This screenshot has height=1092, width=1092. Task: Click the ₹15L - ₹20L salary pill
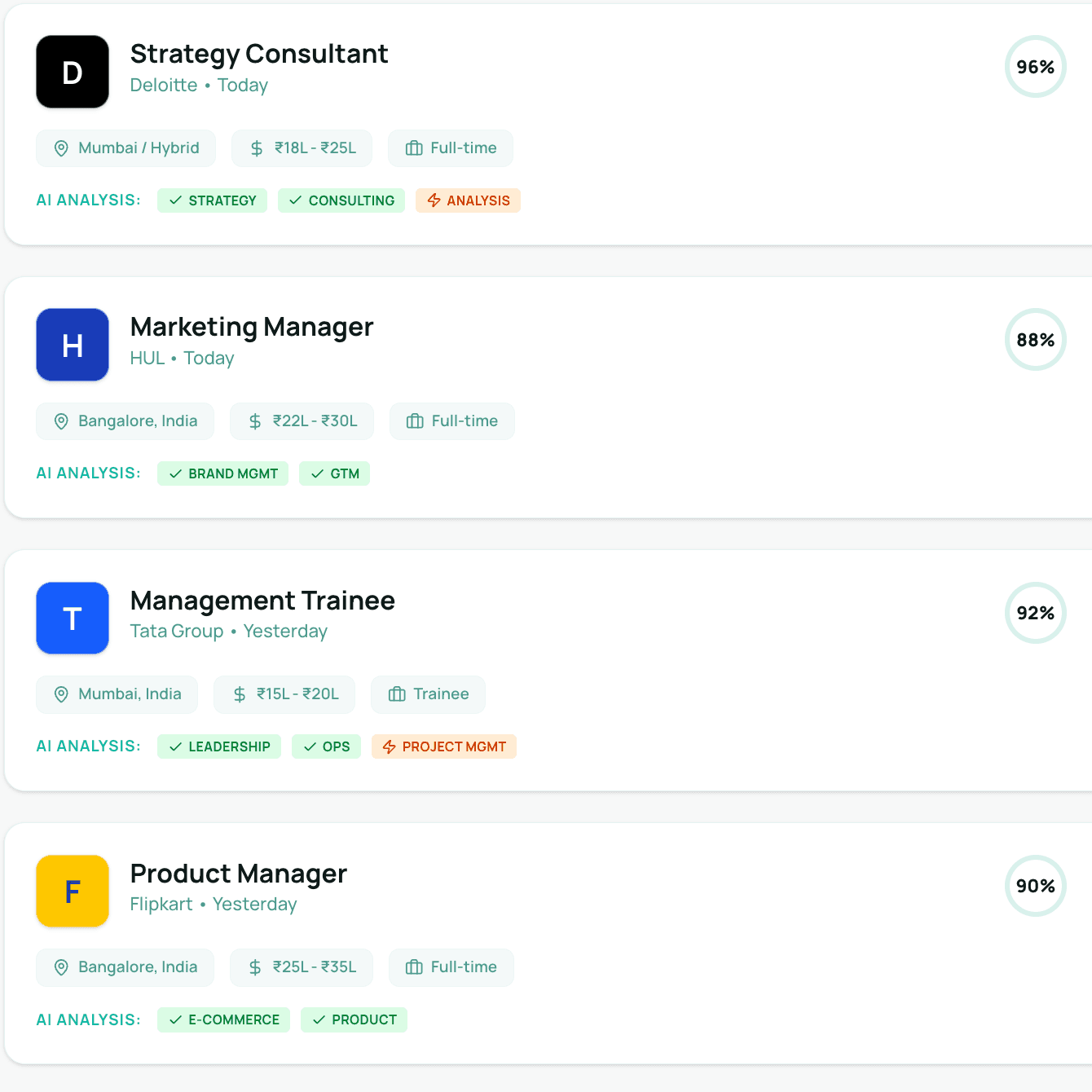pyautogui.click(x=284, y=694)
